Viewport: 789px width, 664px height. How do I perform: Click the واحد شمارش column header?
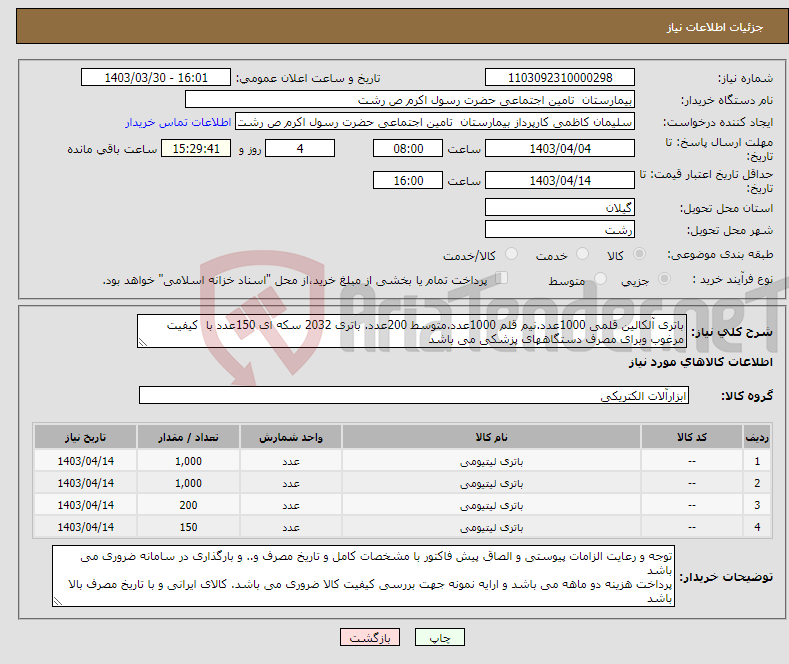291,437
